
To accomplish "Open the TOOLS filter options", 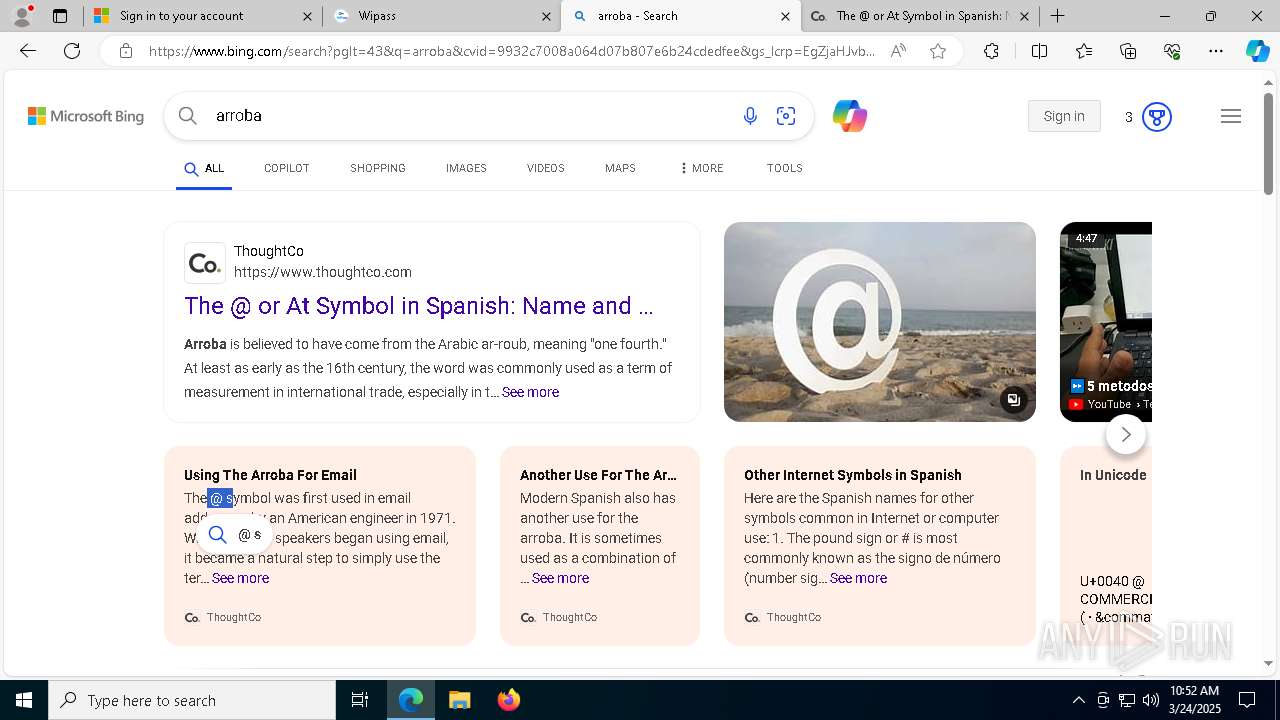I will (785, 169).
